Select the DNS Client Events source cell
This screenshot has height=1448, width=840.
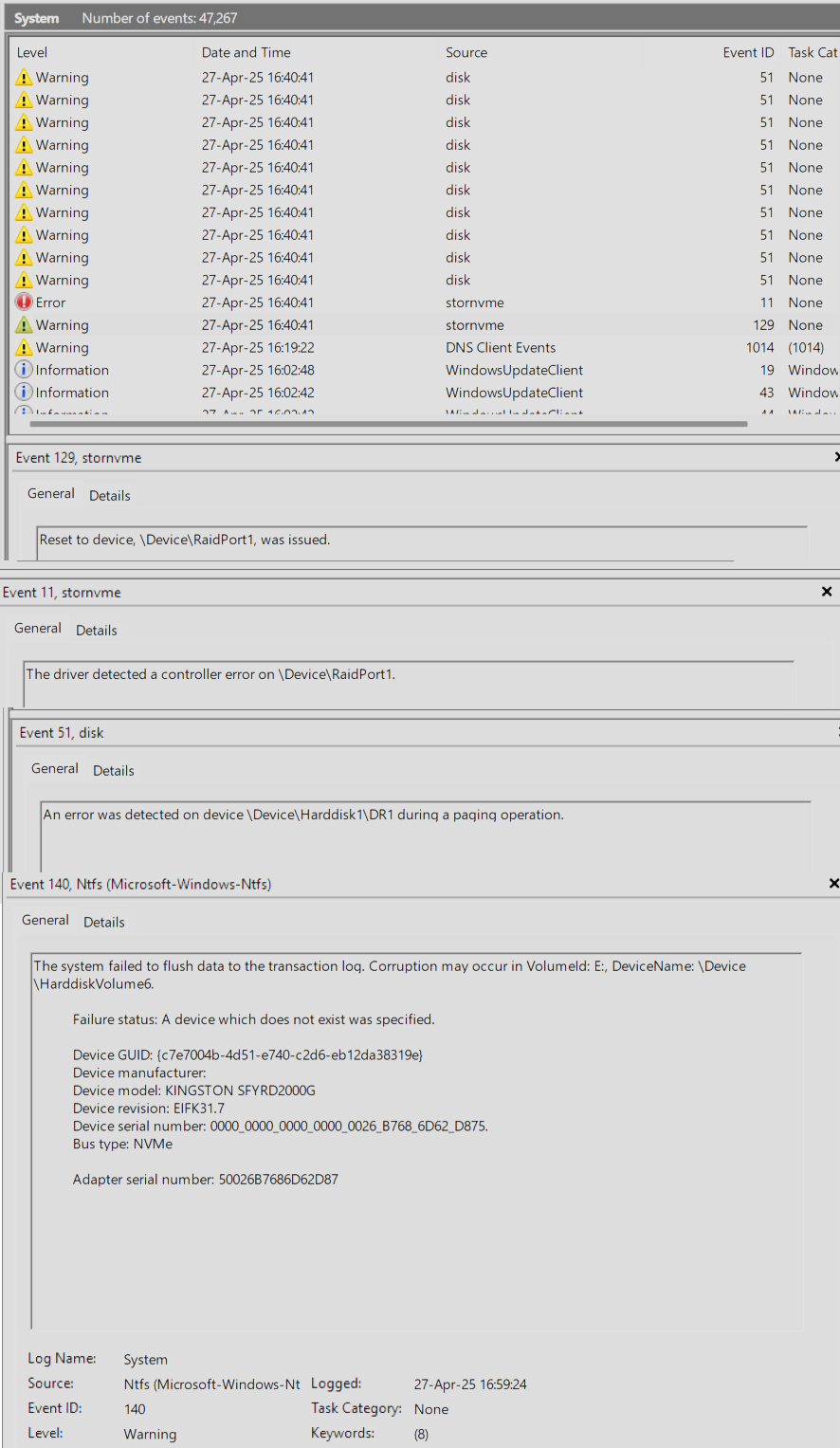click(x=501, y=348)
